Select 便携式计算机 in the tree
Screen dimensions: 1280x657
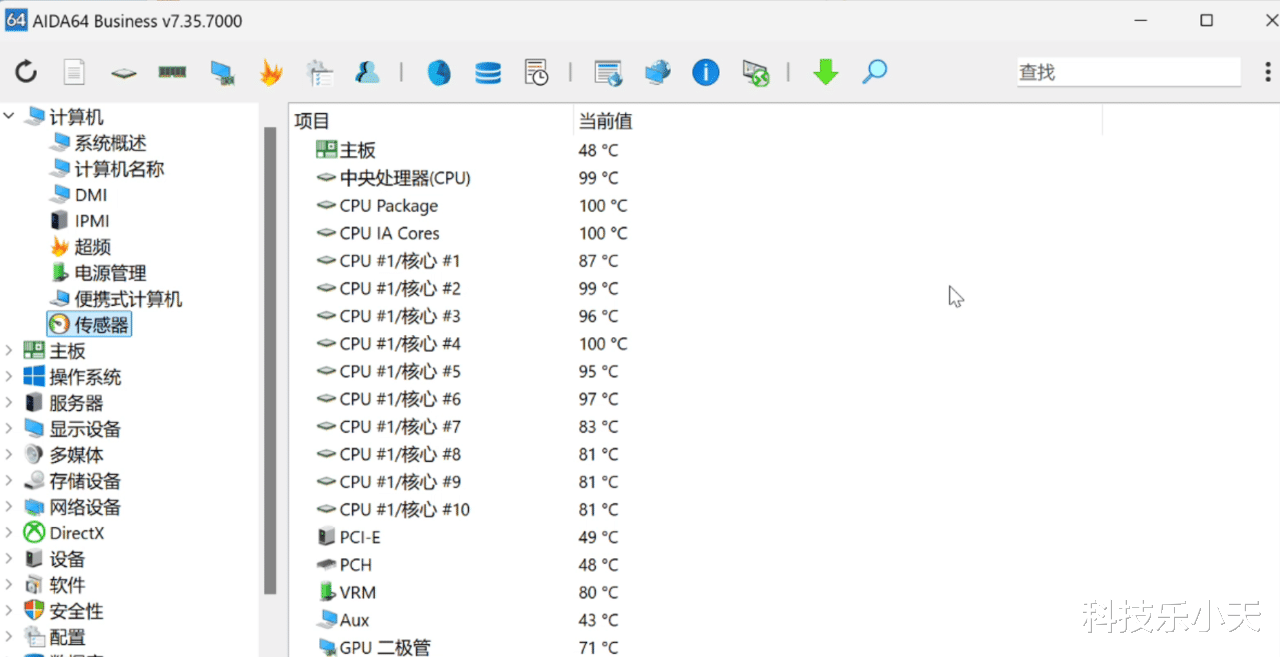(x=128, y=299)
